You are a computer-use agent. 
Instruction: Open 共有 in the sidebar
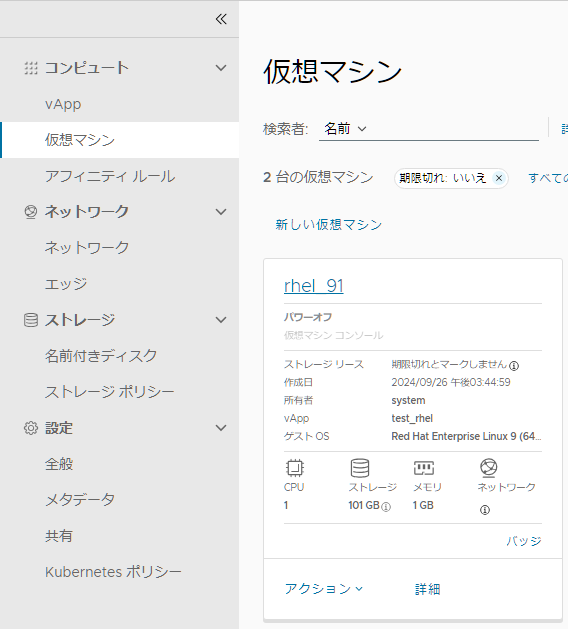coord(59,536)
